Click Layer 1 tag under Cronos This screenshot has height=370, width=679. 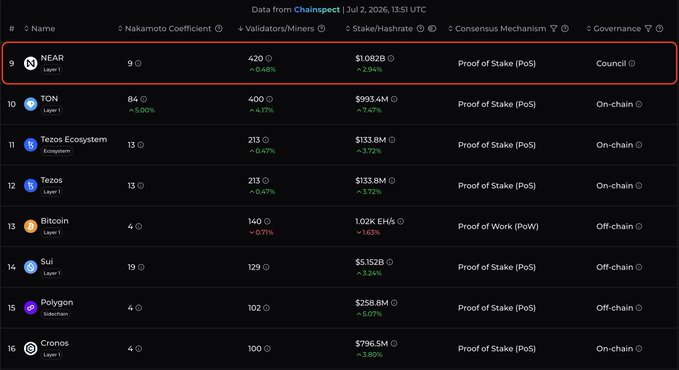(52, 354)
